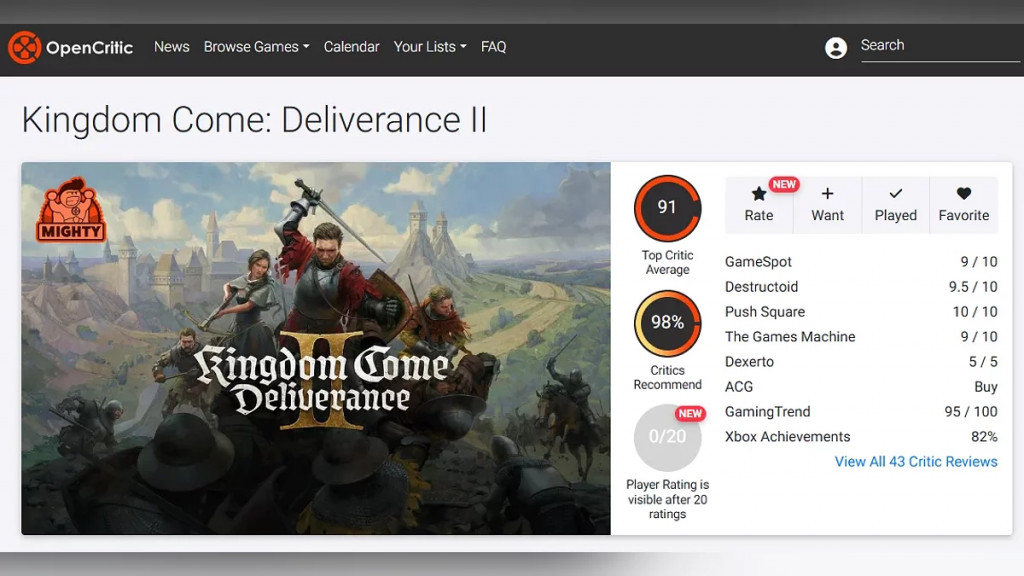Viewport: 1024px width, 576px height.
Task: Open the Calendar menu item
Action: 351,47
